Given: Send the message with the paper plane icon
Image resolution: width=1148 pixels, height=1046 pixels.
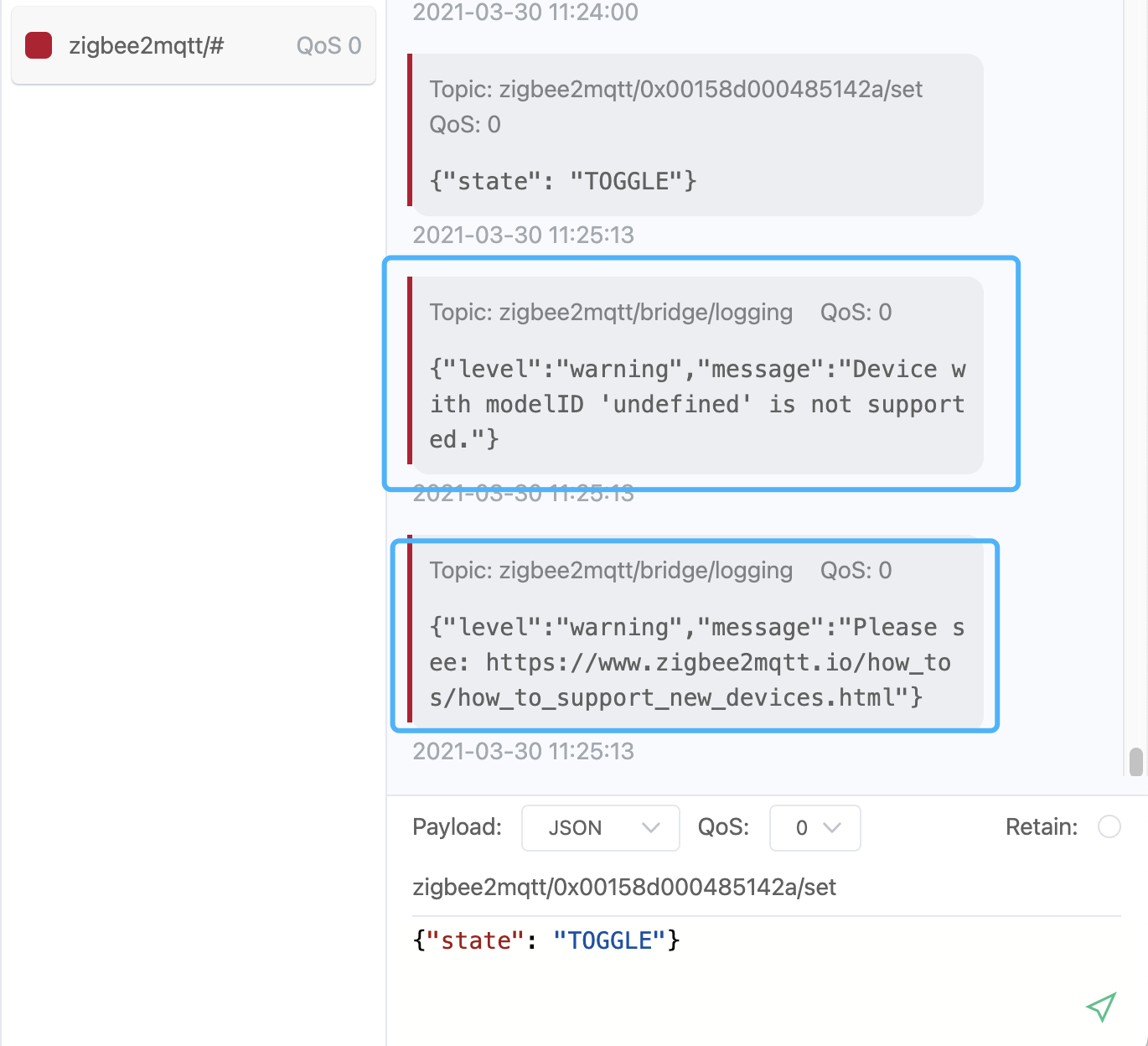Looking at the screenshot, I should point(1101,1007).
